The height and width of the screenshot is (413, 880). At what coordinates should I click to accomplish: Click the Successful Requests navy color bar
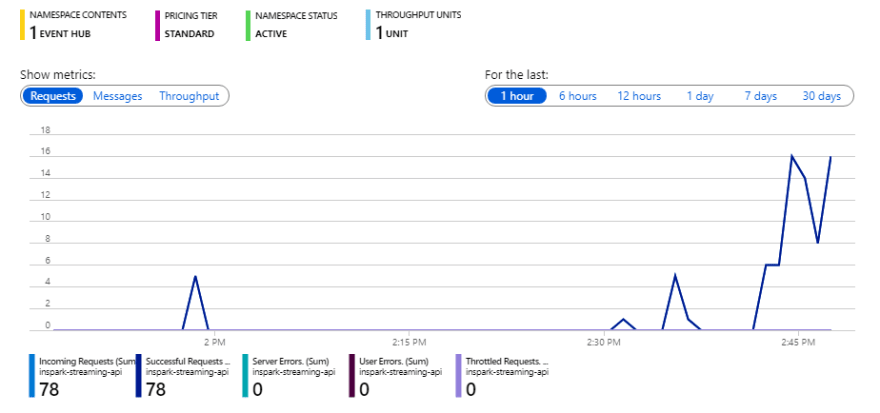(x=138, y=375)
